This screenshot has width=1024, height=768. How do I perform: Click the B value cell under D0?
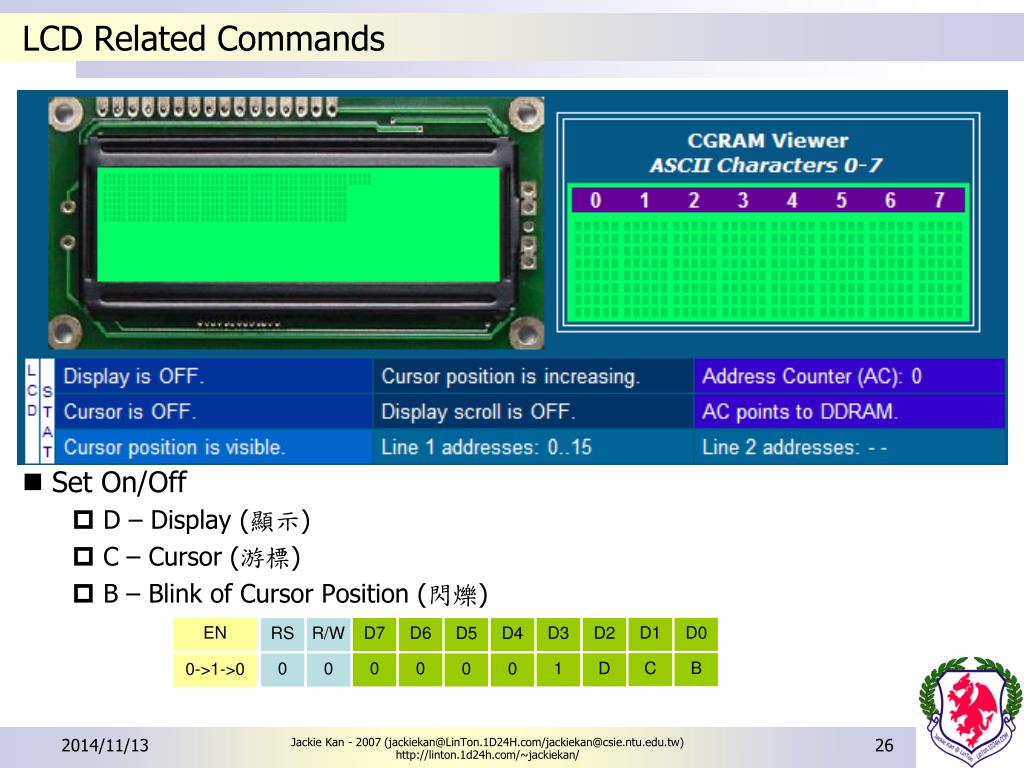point(696,669)
